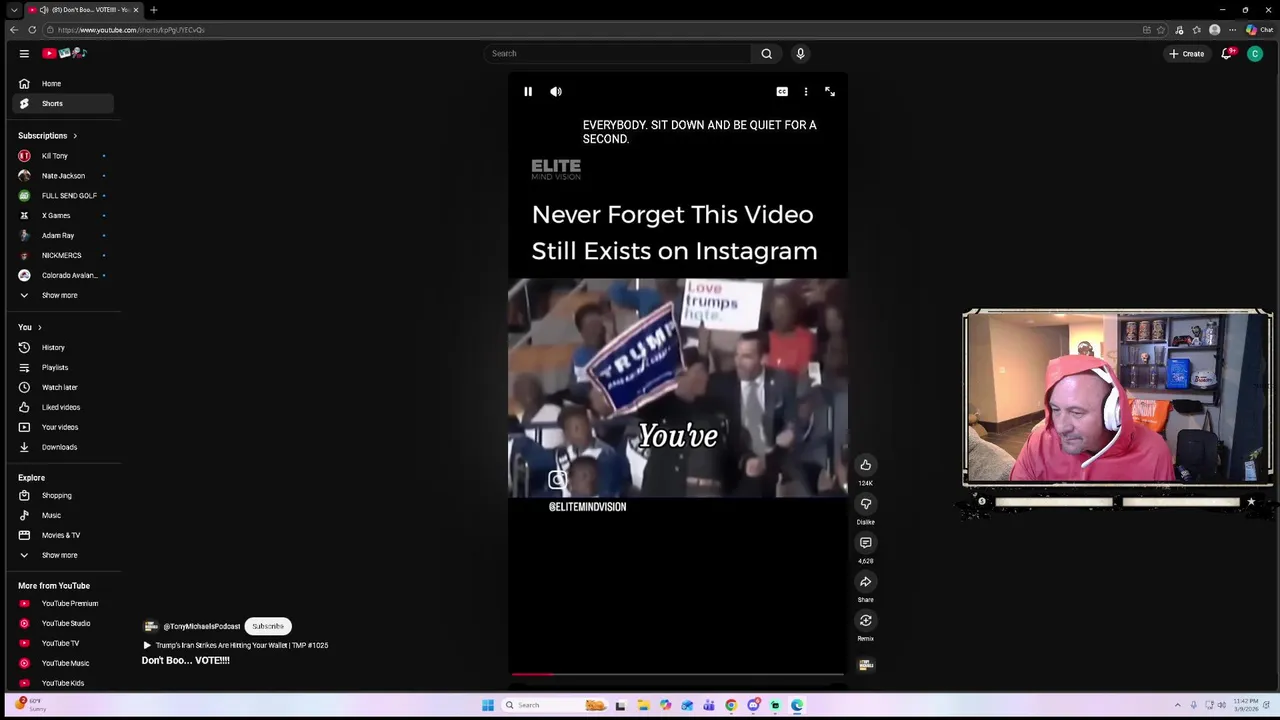This screenshot has height=720, width=1280.
Task: Open browser settings three-dot menu
Action: 1232,30
